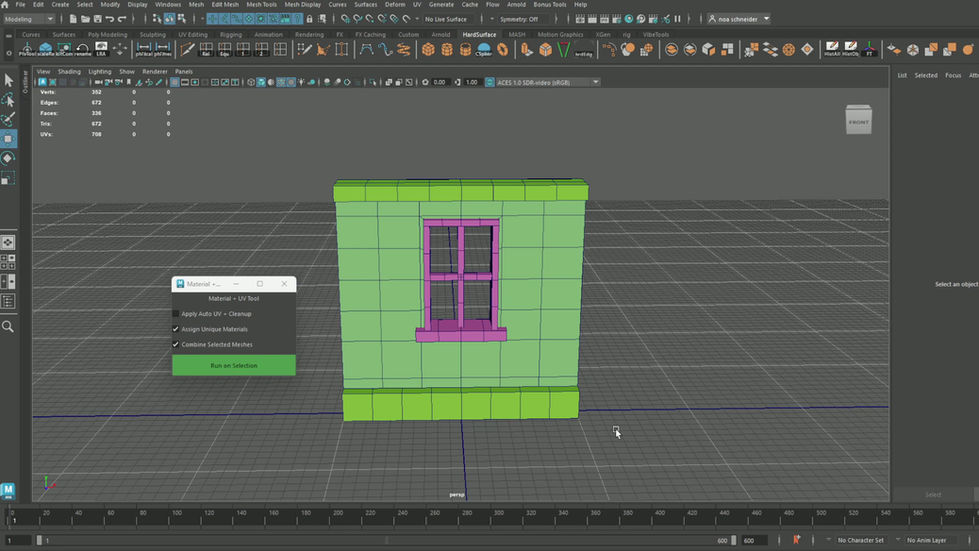Screen dimensions: 979x551
Task: Enable Apply Auto UV + Cleanup checkbox
Action: 176,314
